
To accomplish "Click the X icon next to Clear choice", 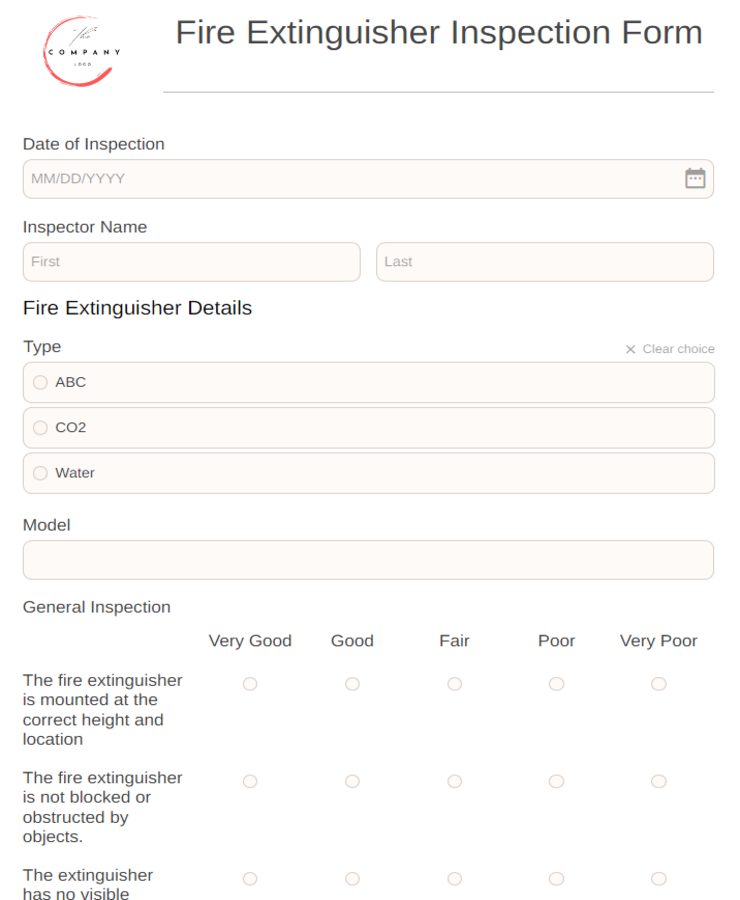I will [x=630, y=349].
